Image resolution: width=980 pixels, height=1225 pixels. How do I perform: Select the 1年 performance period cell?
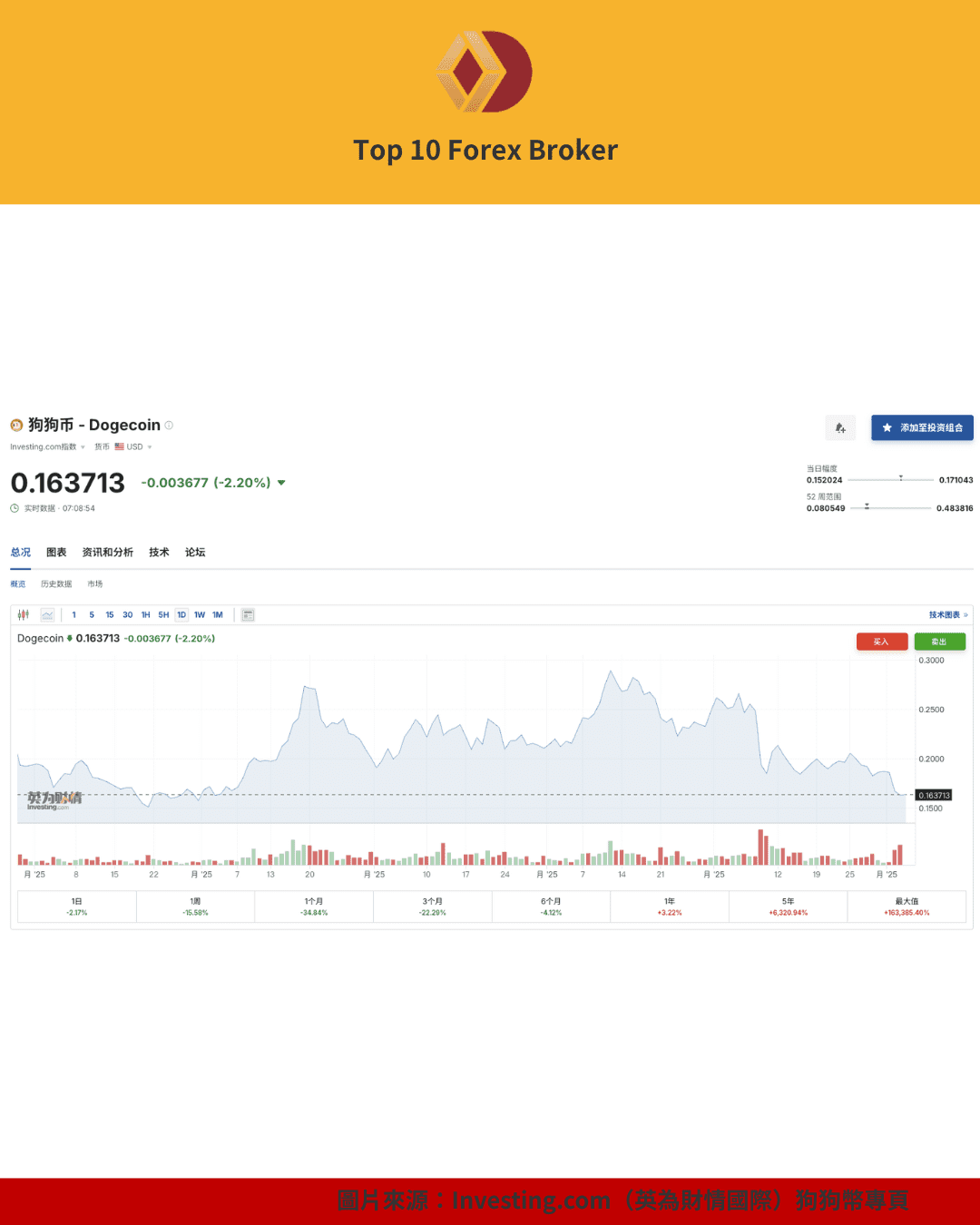[669, 906]
